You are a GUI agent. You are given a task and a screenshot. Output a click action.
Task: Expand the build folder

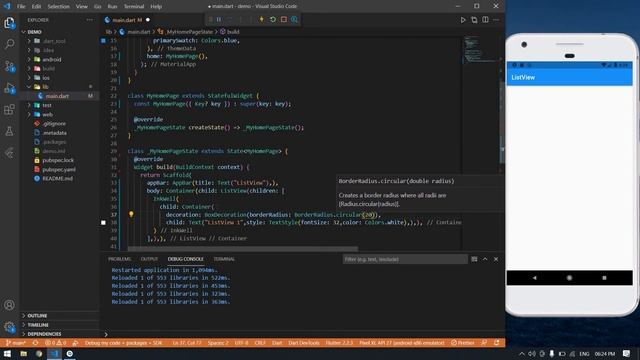[x=29, y=69]
